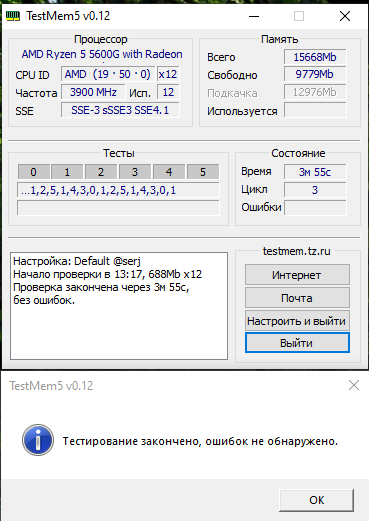
Task: Click the testmem.tz.ru group label
Action: [297, 251]
